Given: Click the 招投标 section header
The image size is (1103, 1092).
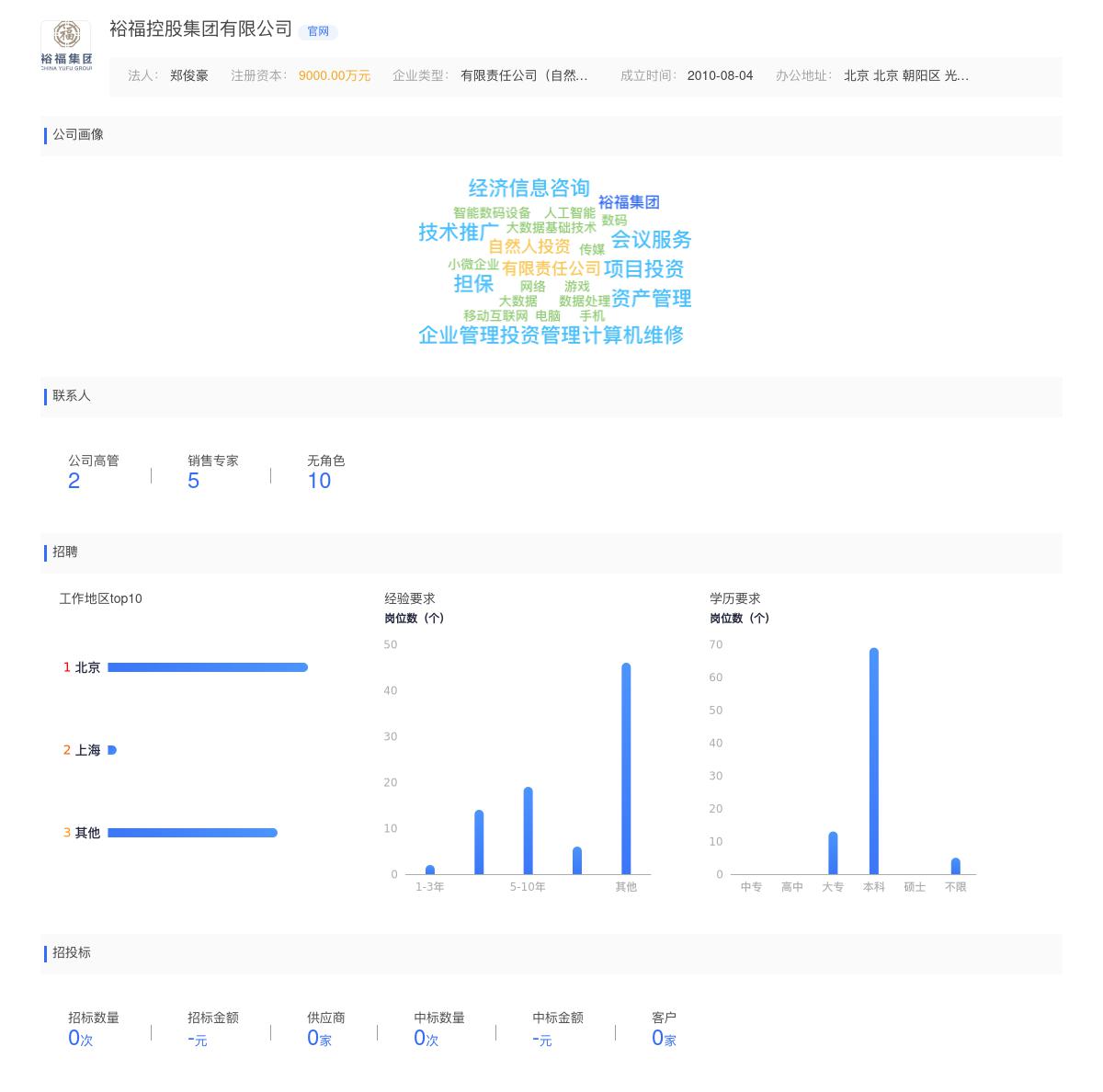Looking at the screenshot, I should 74,953.
